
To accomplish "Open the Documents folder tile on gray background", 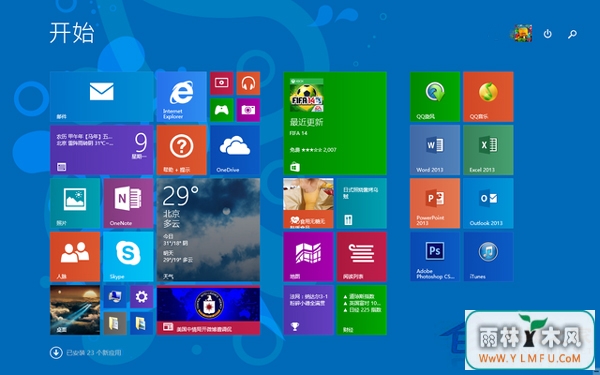I will coord(115,323).
